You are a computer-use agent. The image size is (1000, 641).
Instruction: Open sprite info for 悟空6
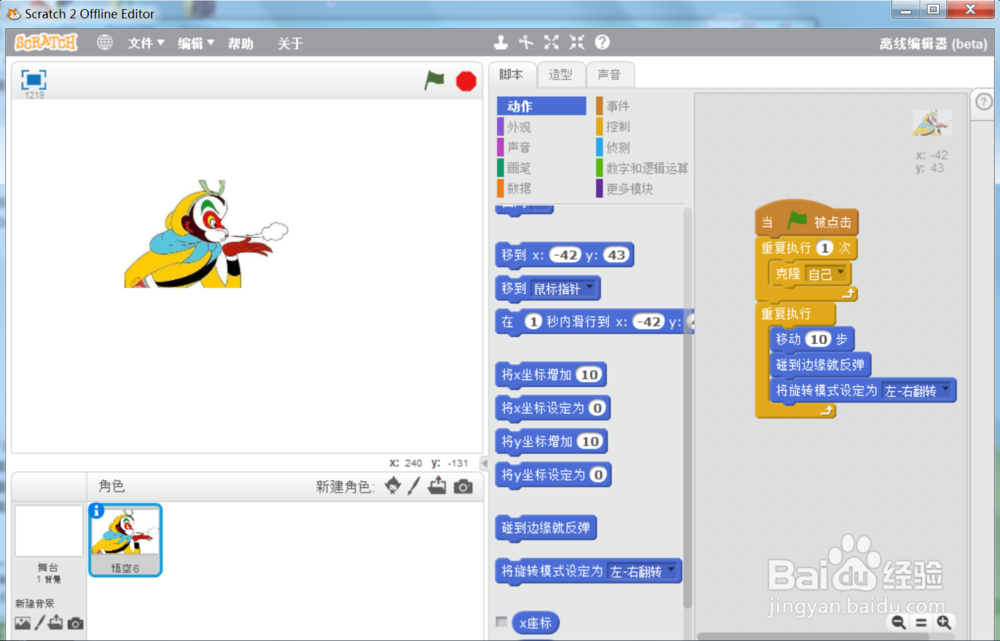click(96, 511)
